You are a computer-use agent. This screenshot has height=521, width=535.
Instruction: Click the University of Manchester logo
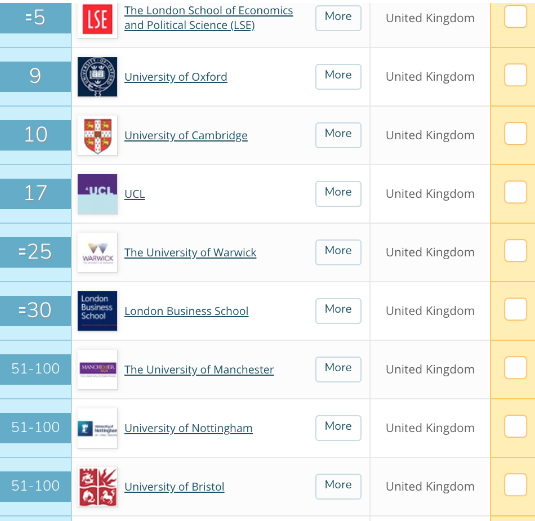click(x=98, y=370)
